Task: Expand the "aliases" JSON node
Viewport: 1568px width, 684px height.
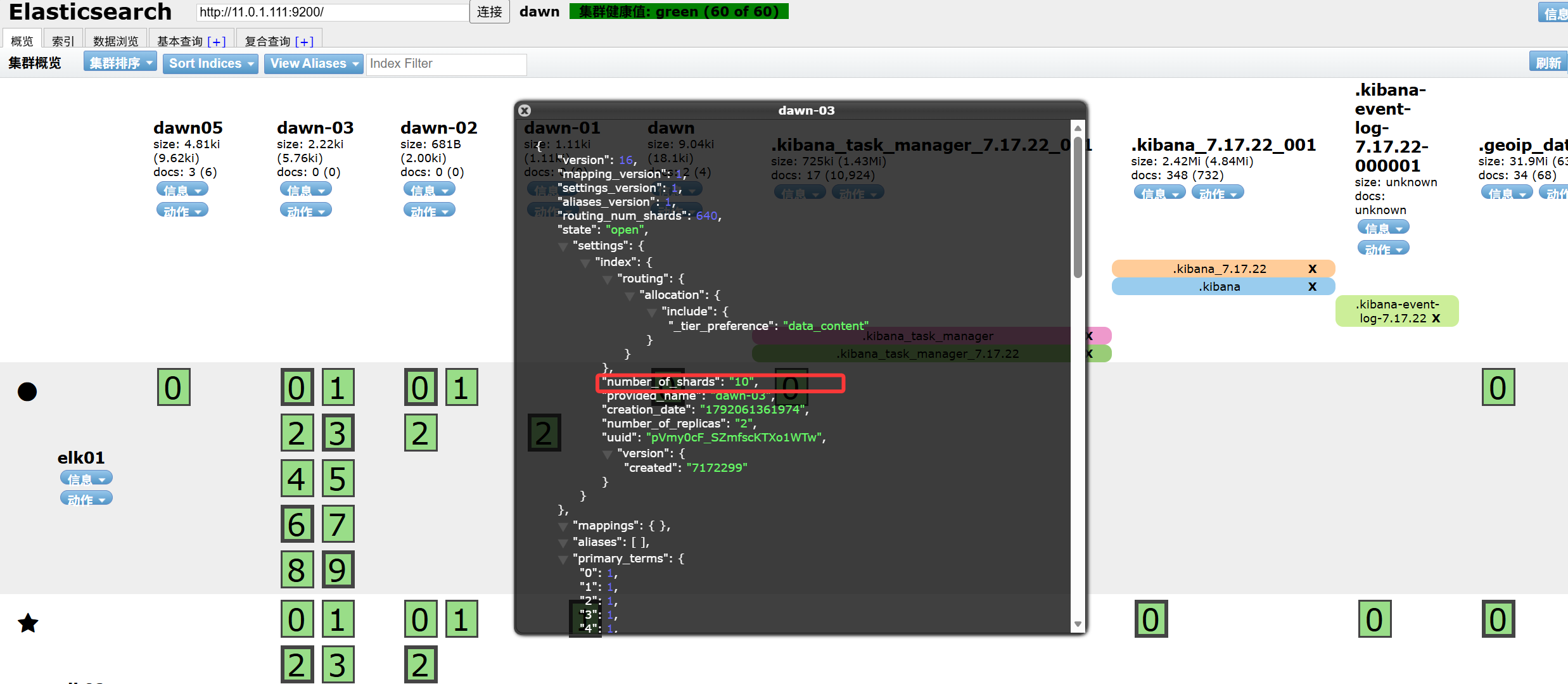Action: pyautogui.click(x=563, y=543)
